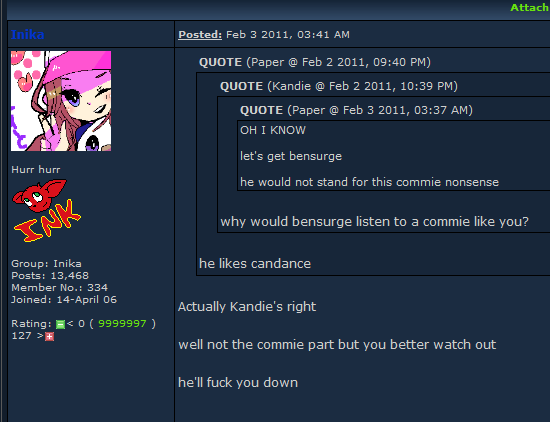The image size is (550, 422).
Task: Click the pink-haired anime avatar image
Action: (x=61, y=101)
